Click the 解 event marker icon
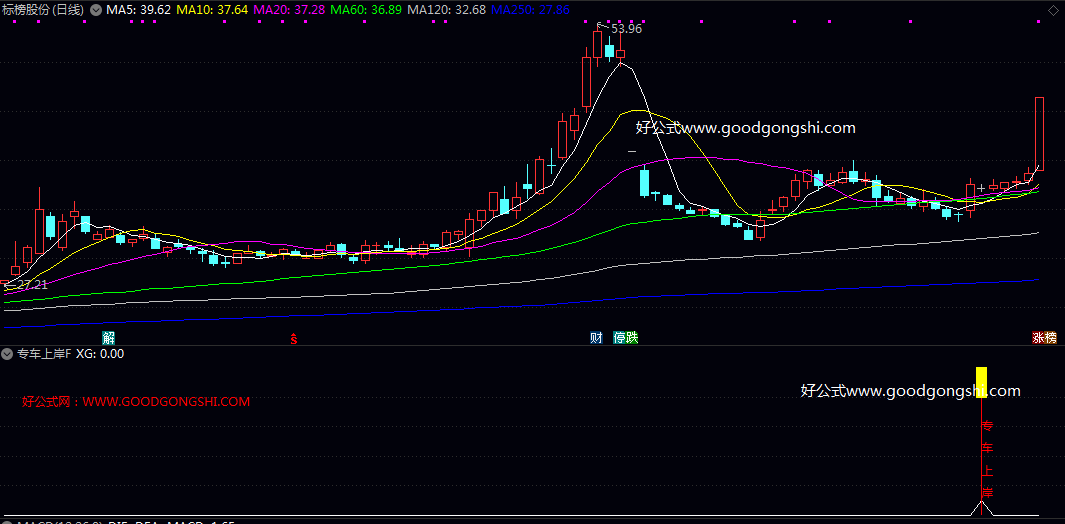Screen dimensions: 1065x524 [x=108, y=338]
